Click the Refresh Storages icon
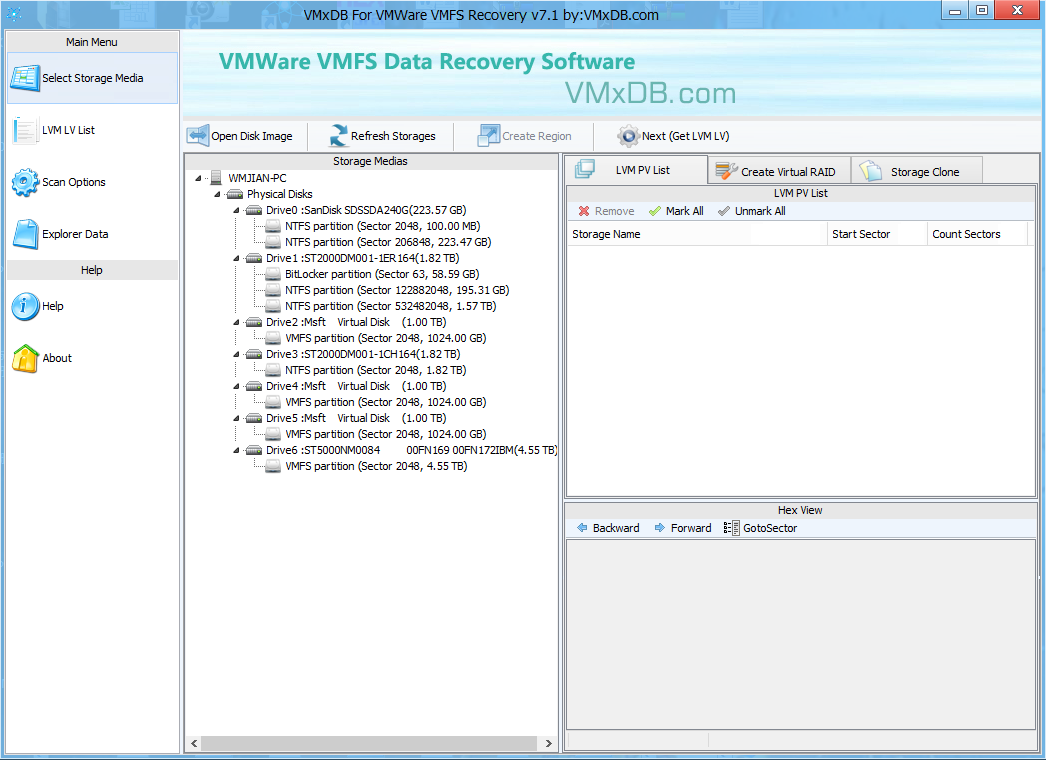The image size is (1046, 760). [x=338, y=136]
